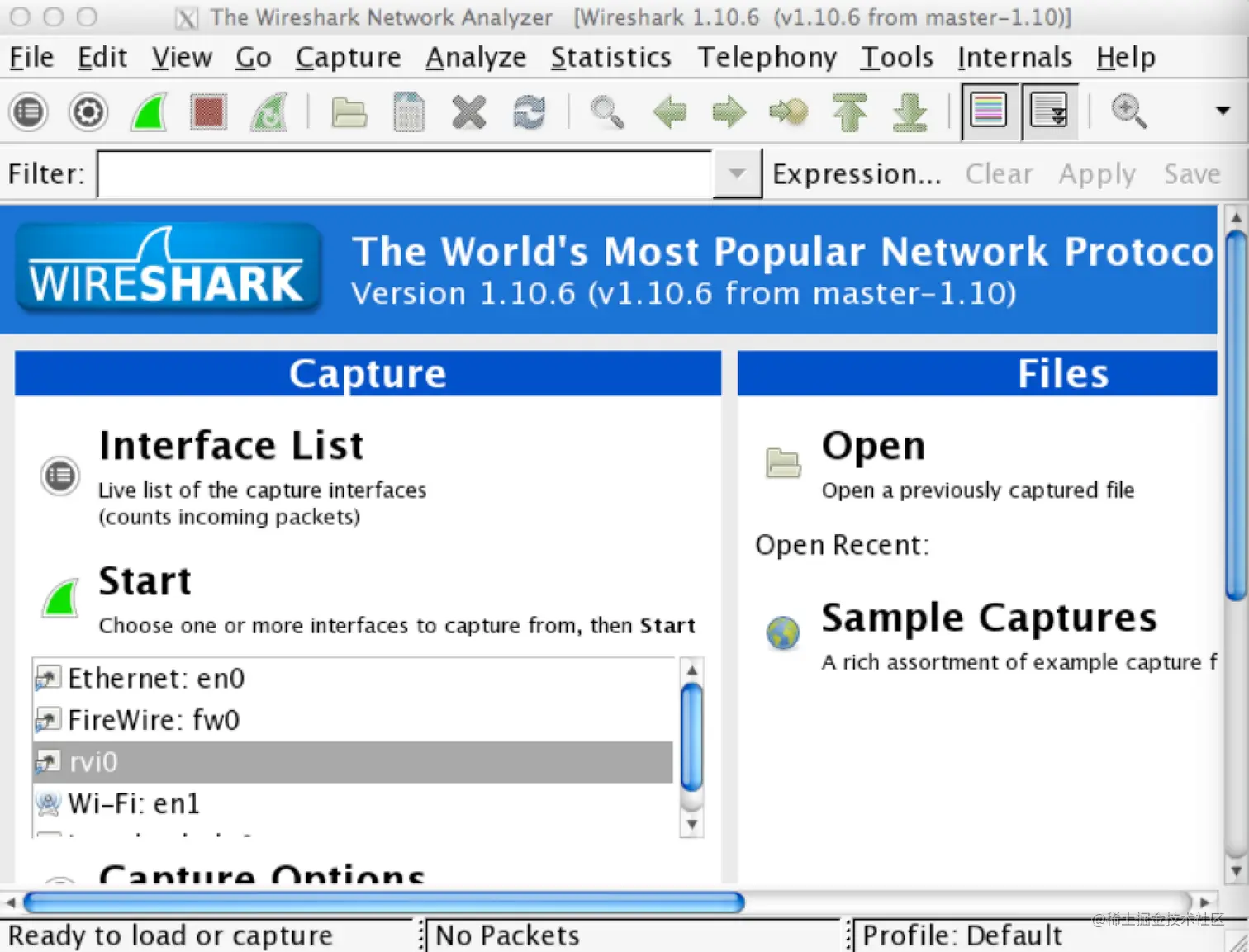Click main pane vertical scrollbar thumb
1249x952 pixels.
1236,415
